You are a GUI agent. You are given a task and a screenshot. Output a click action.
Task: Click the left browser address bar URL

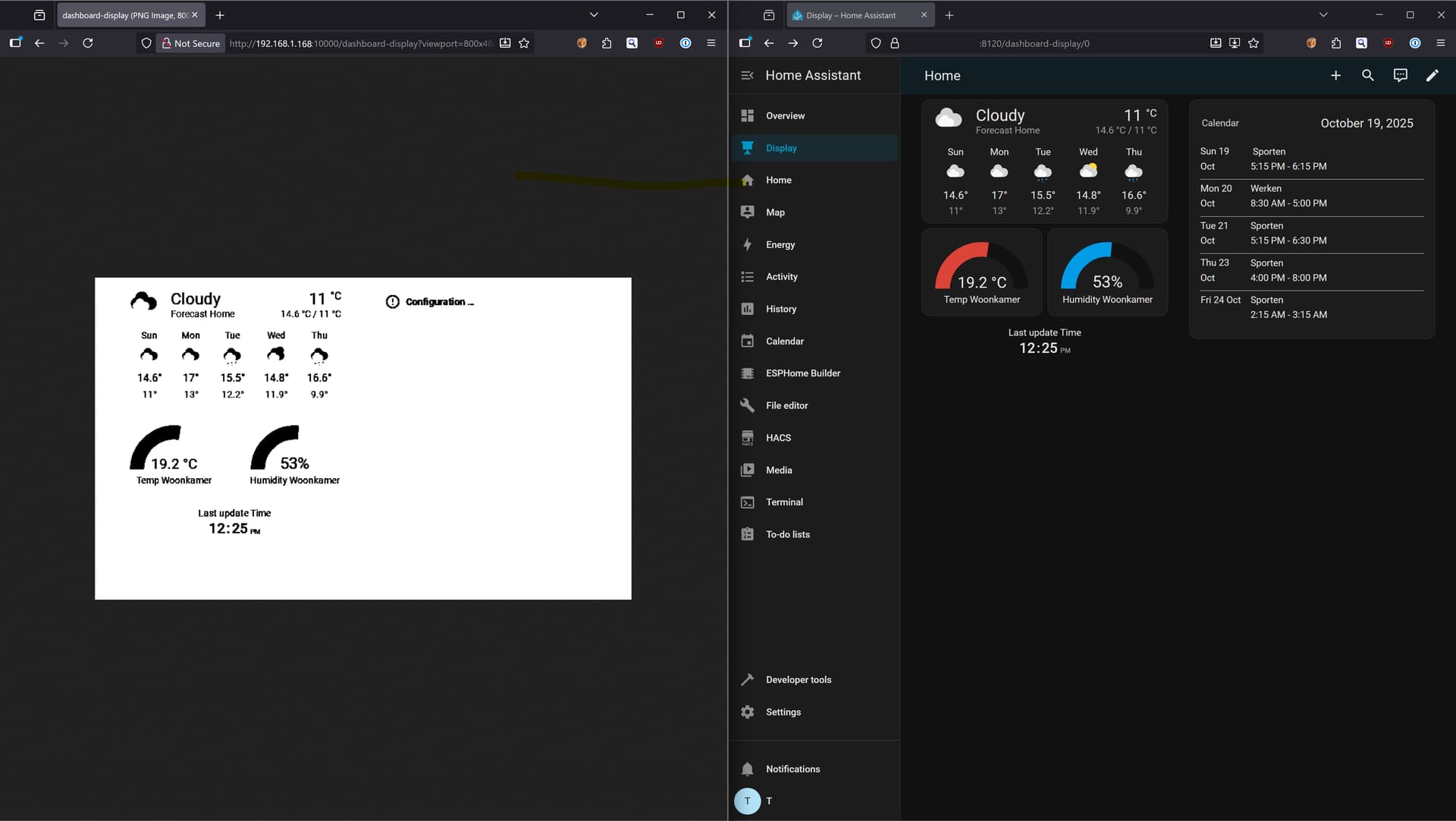(x=360, y=43)
